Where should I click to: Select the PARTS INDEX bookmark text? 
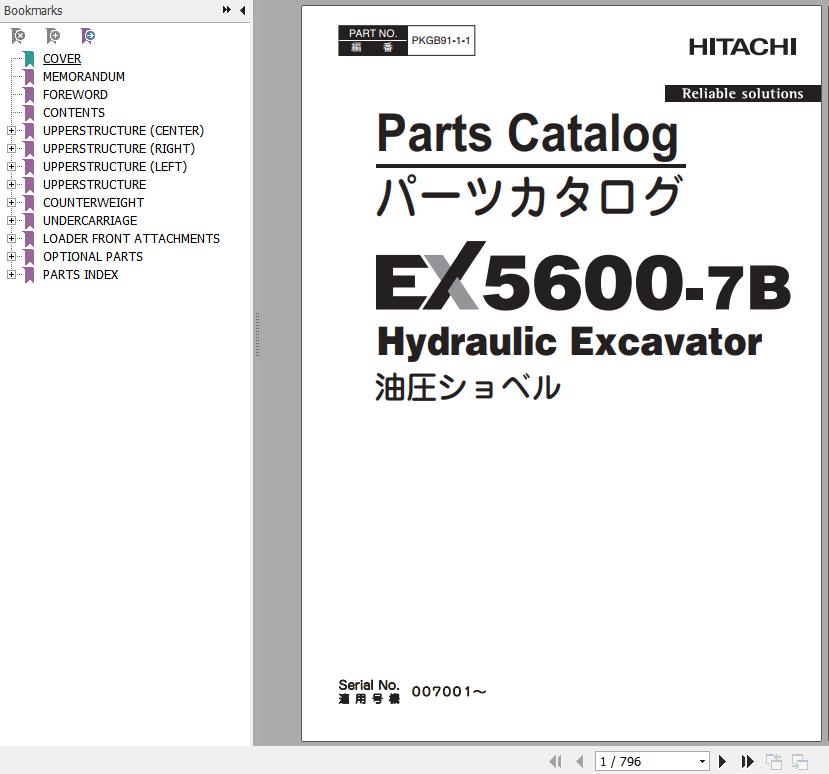point(80,274)
